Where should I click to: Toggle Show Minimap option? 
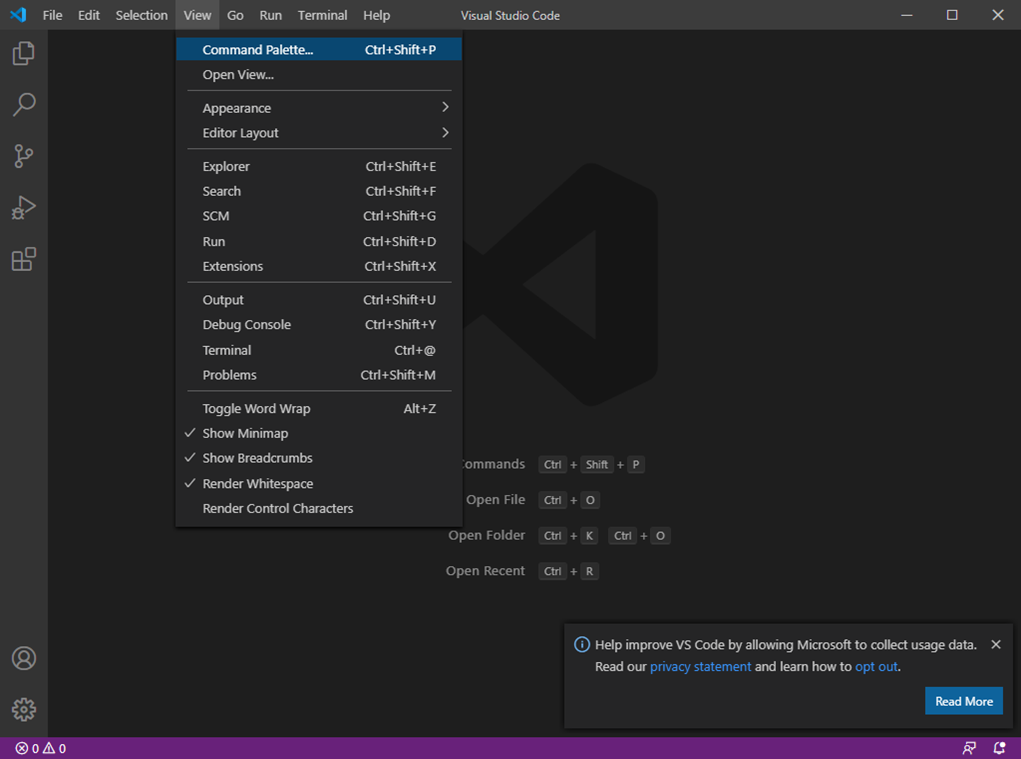(319, 434)
